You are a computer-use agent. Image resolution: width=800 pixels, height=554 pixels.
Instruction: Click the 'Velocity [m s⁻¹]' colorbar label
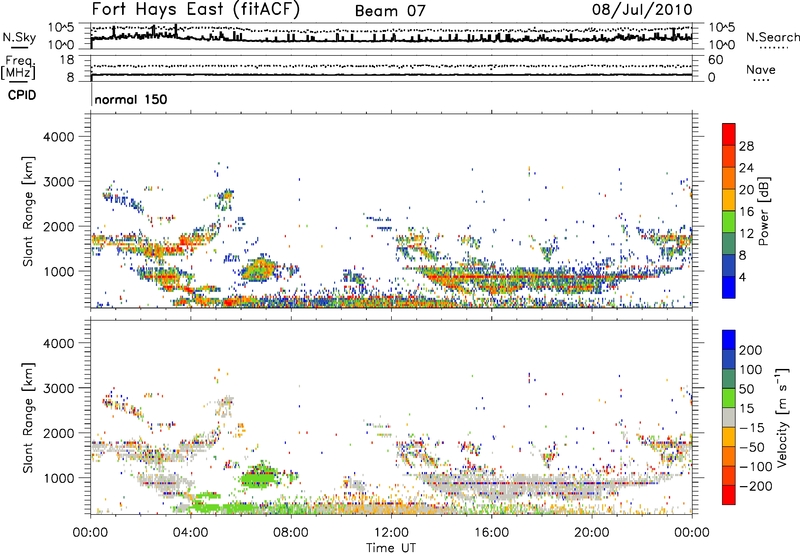782,418
